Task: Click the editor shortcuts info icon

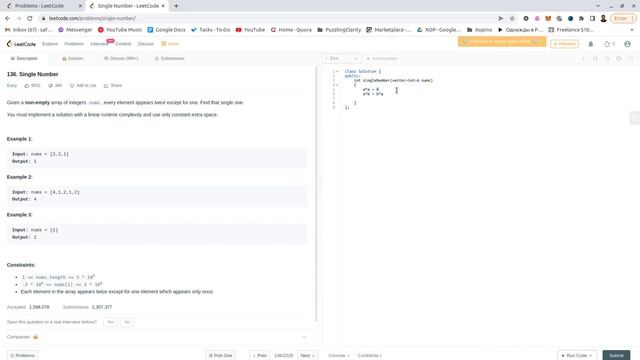Action: [x=584, y=58]
